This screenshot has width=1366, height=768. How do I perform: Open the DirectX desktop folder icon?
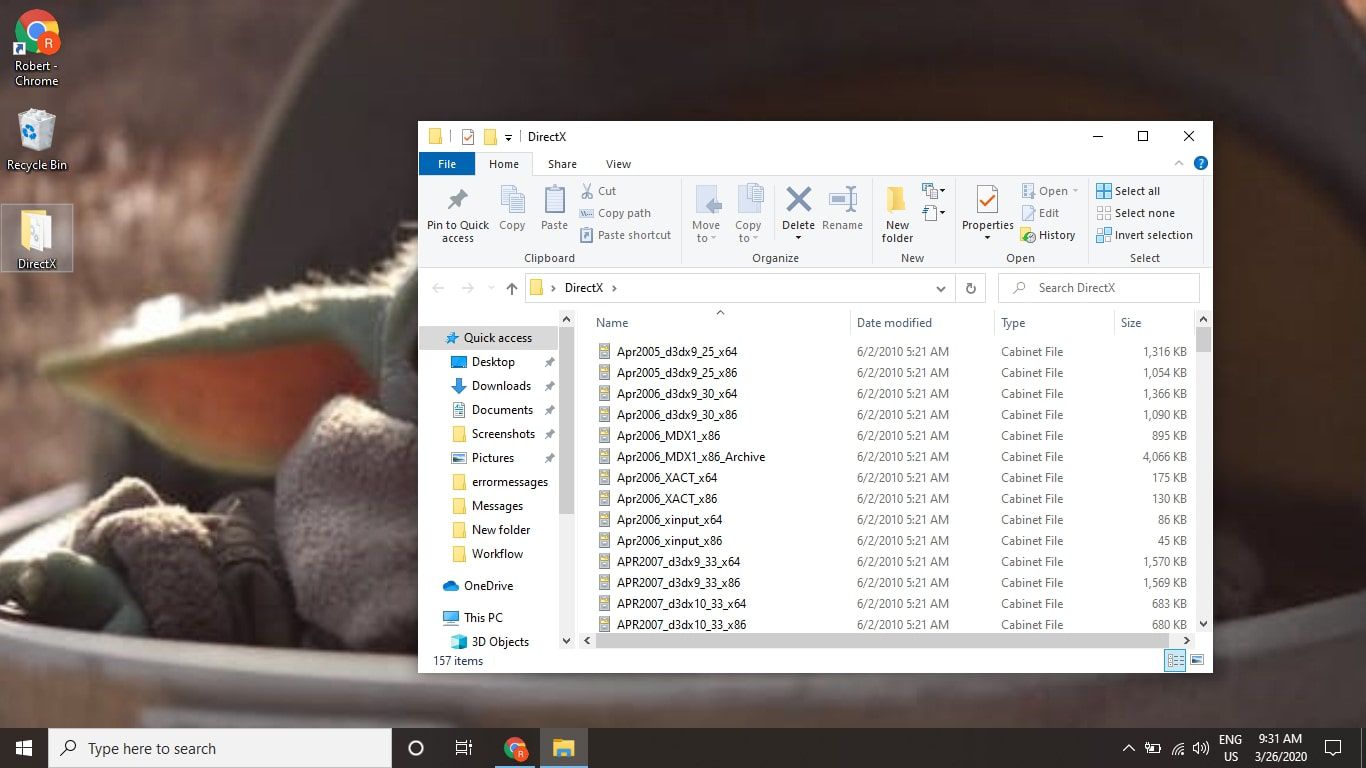(x=37, y=239)
